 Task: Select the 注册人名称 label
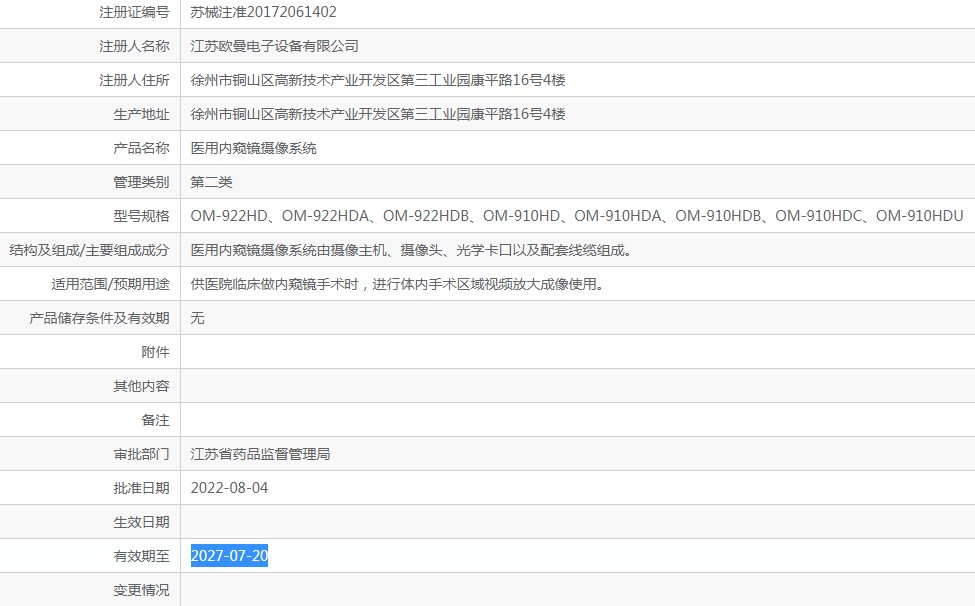[134, 46]
